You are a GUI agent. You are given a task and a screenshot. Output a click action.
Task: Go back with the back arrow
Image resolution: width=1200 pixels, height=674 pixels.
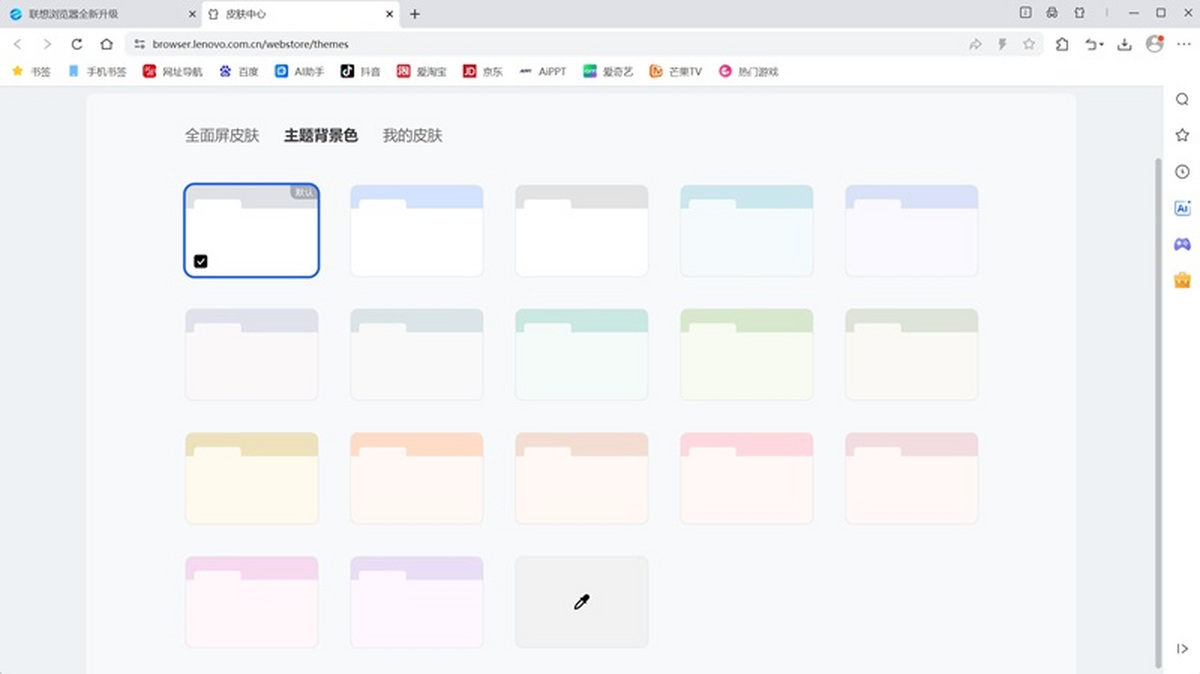(17, 44)
